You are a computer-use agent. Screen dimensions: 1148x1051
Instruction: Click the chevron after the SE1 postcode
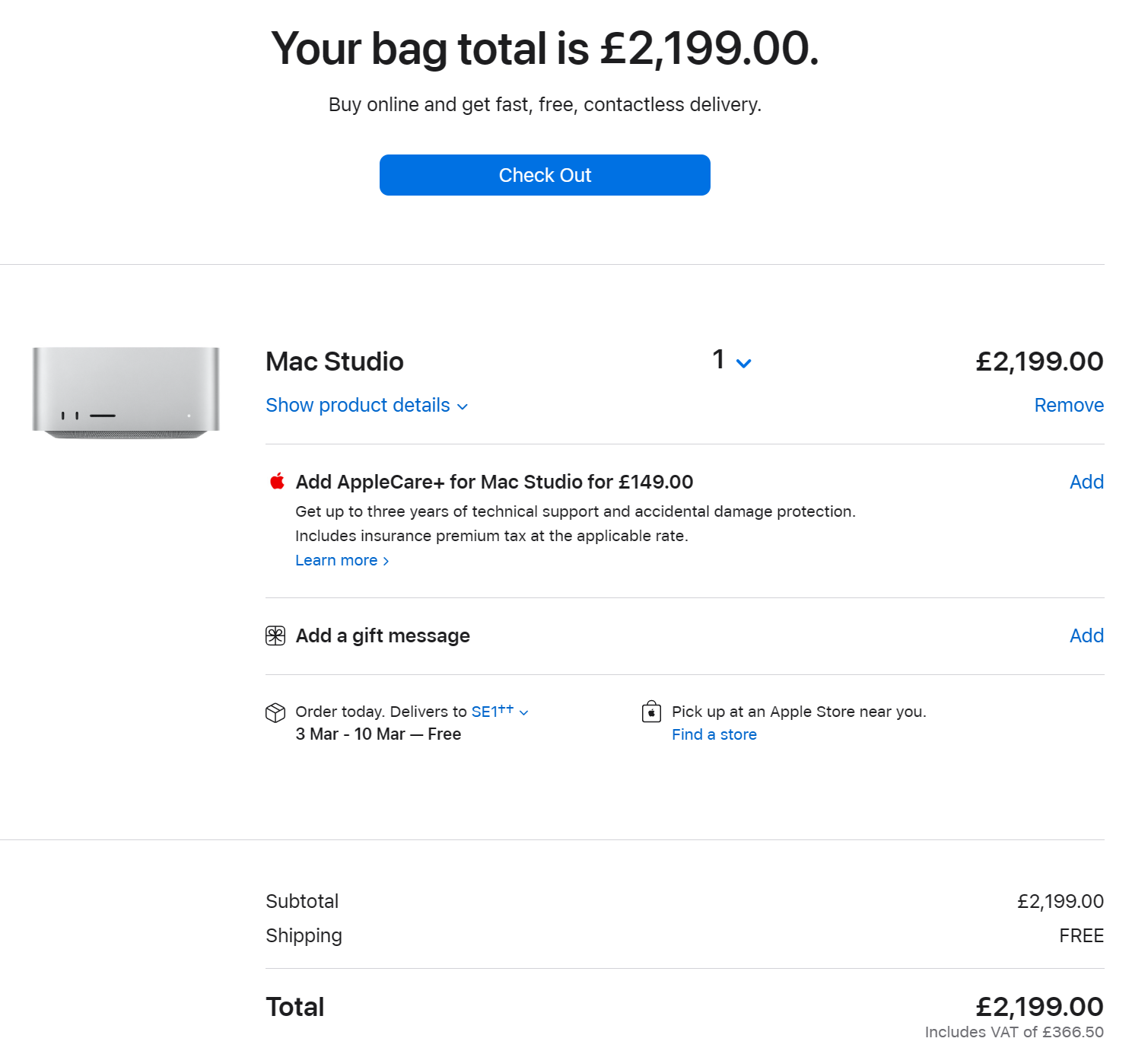tap(523, 713)
